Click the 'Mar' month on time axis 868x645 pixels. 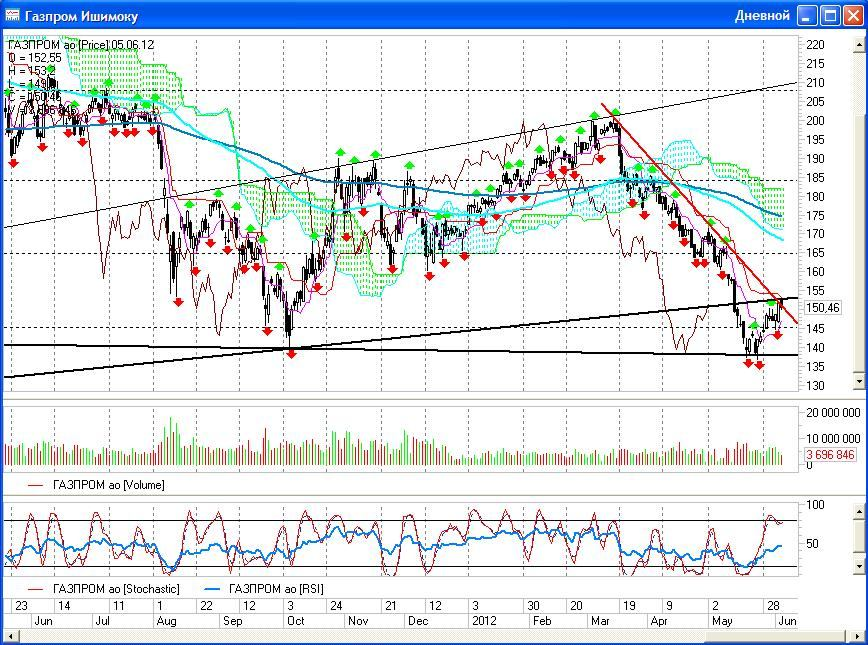600,621
